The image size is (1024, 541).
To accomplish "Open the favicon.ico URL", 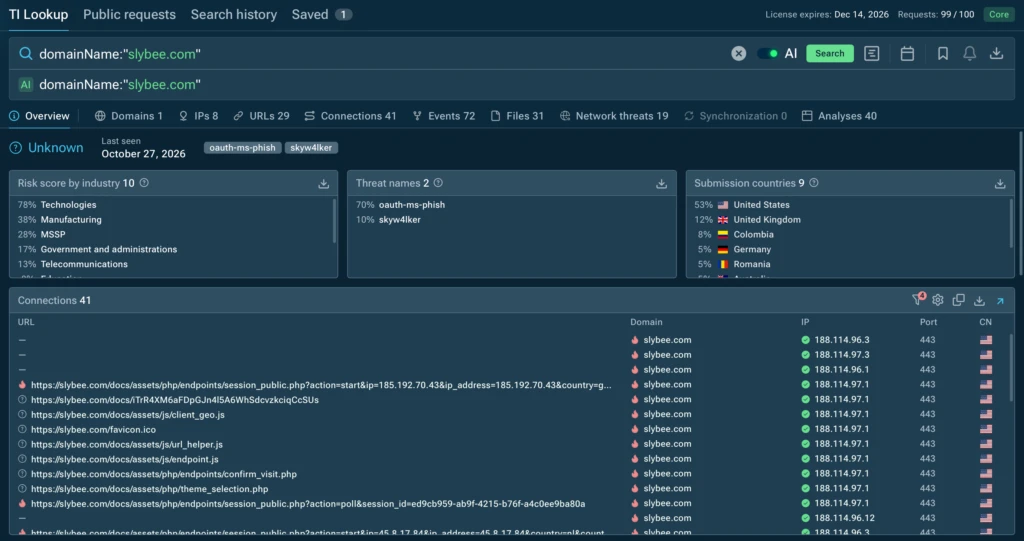I will tap(93, 429).
